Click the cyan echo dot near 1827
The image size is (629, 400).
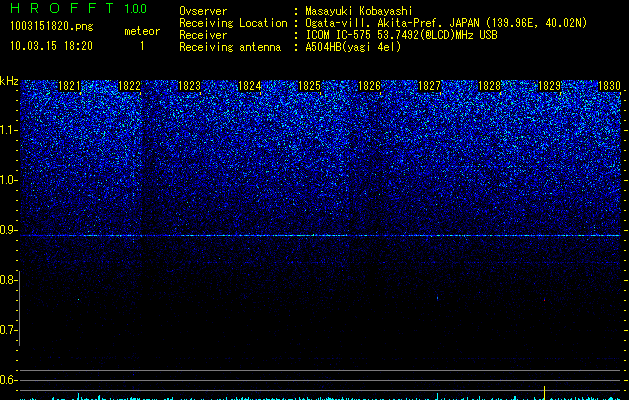tap(437, 298)
